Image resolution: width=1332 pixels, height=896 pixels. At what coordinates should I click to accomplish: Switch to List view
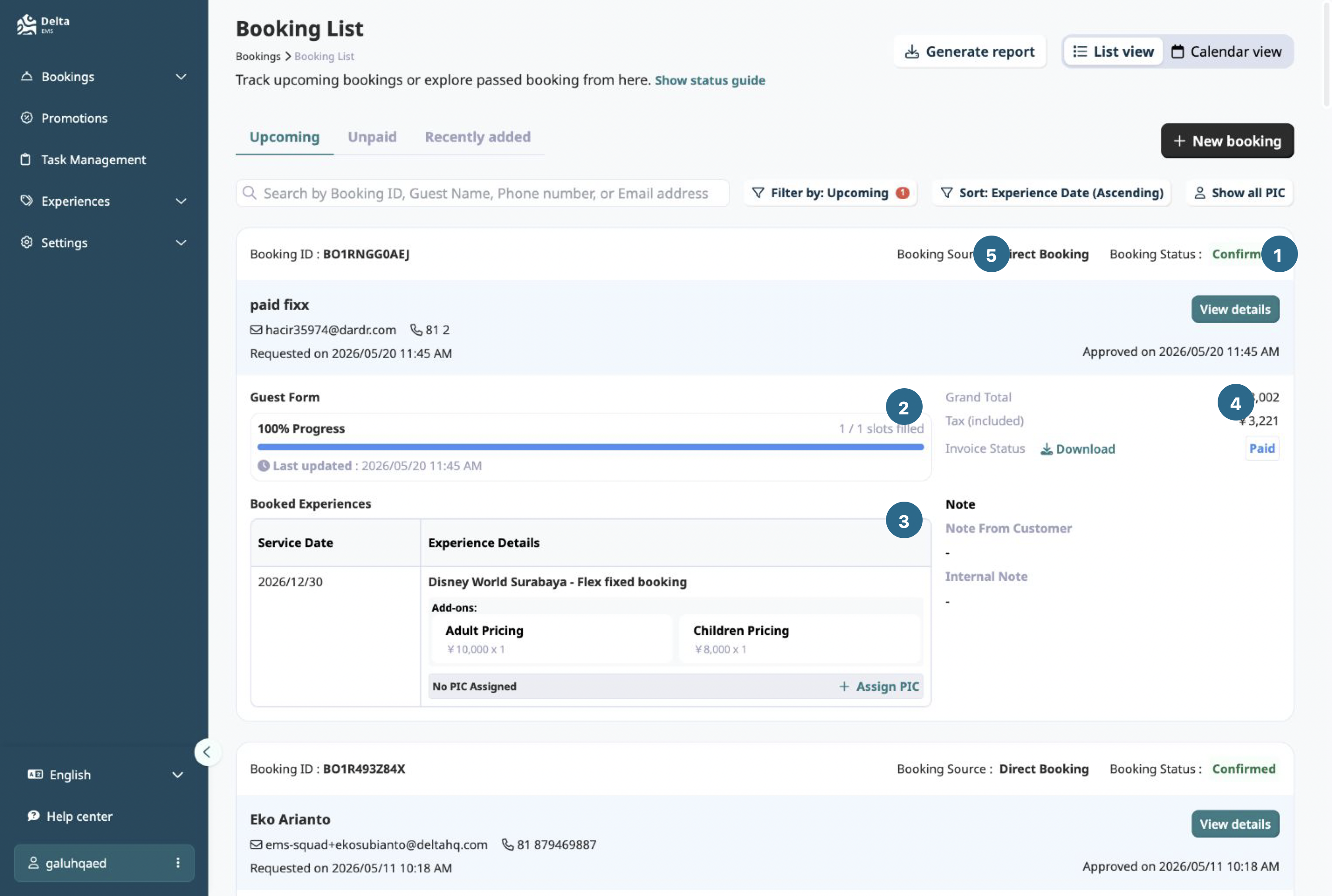pos(1113,51)
